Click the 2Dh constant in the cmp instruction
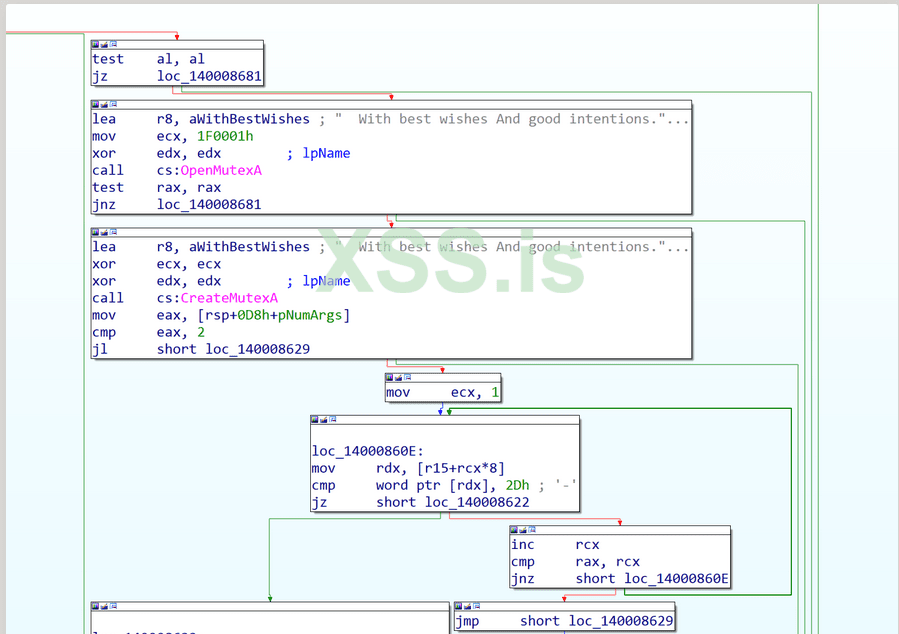The width and height of the screenshot is (899, 634). tap(518, 486)
